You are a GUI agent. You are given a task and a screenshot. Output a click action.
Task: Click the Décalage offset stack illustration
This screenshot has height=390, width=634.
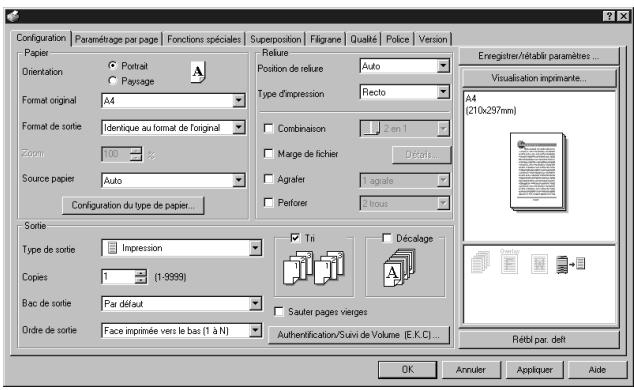click(399, 268)
